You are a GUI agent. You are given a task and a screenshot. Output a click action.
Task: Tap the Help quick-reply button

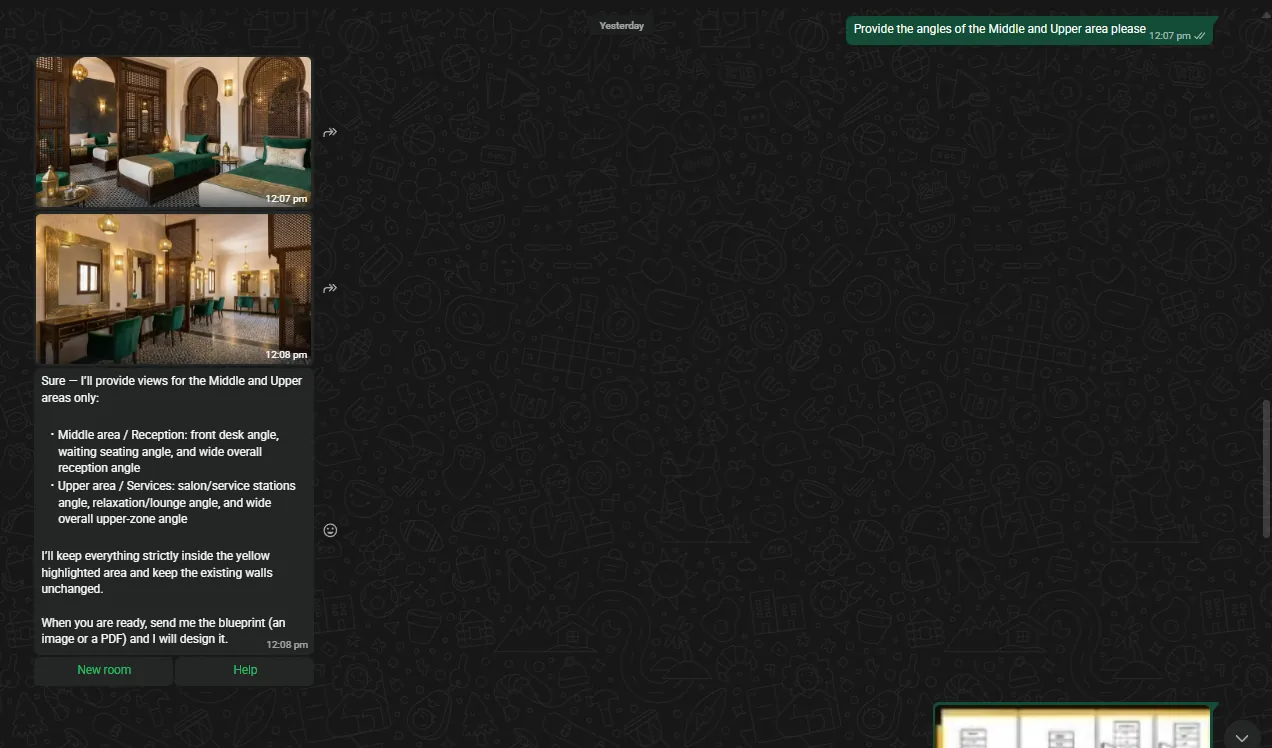245,670
